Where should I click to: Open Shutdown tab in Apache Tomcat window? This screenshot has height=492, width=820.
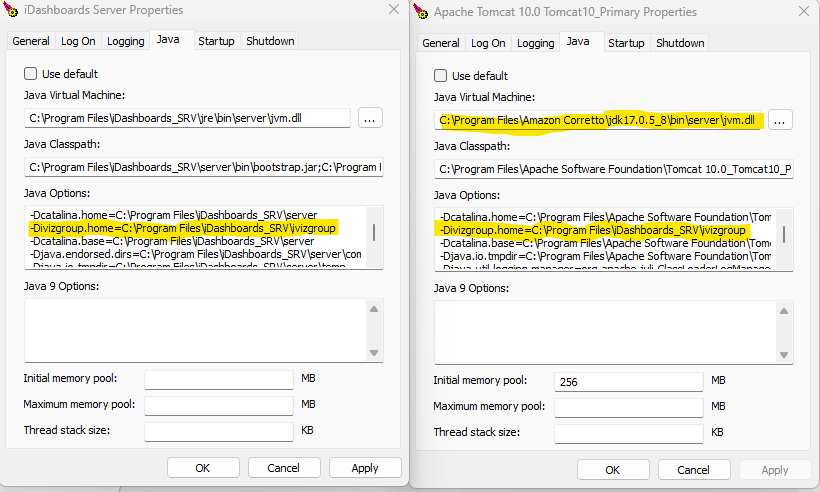(x=680, y=43)
